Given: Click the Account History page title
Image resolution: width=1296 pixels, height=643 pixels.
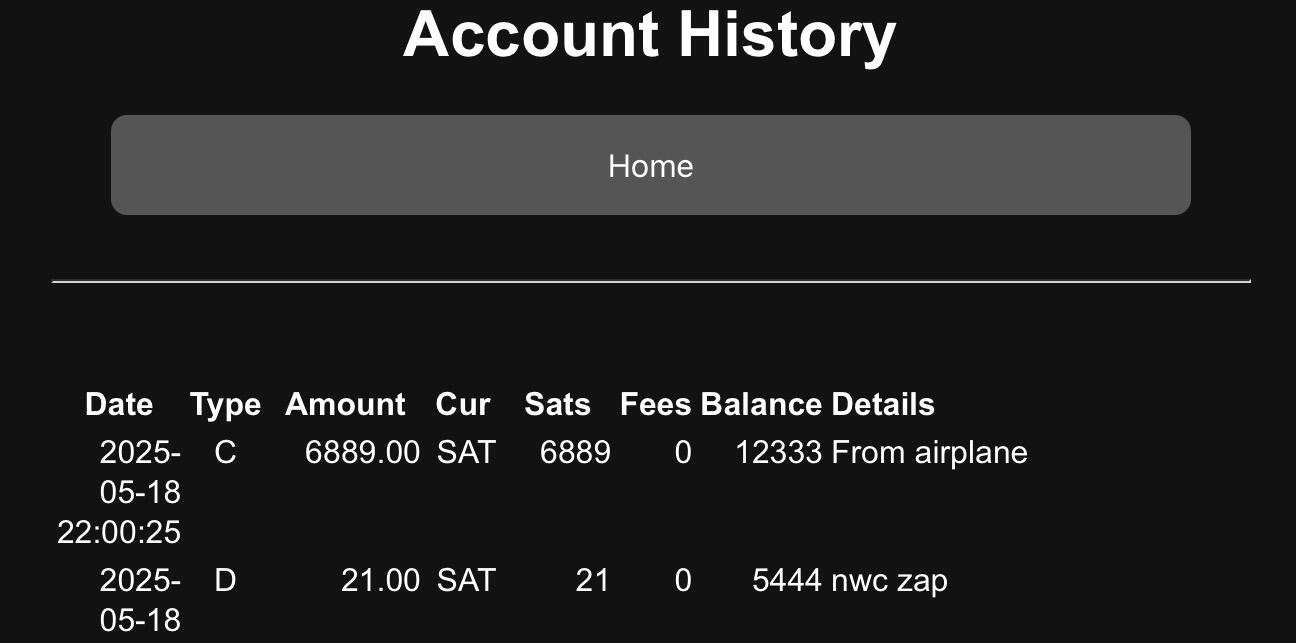Looking at the screenshot, I should 649,34.
